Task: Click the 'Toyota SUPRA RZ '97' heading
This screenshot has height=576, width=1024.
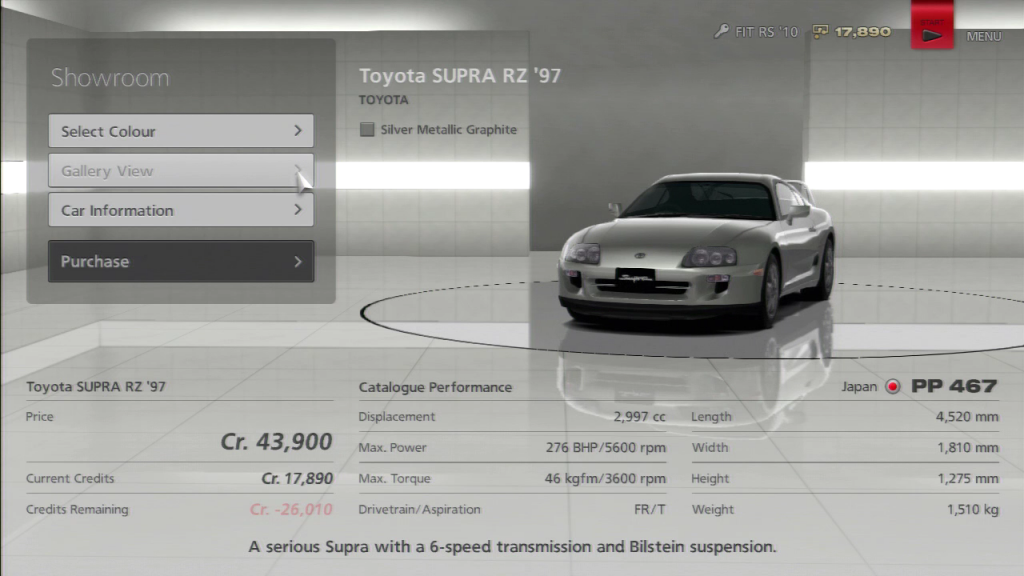Action: [x=460, y=76]
